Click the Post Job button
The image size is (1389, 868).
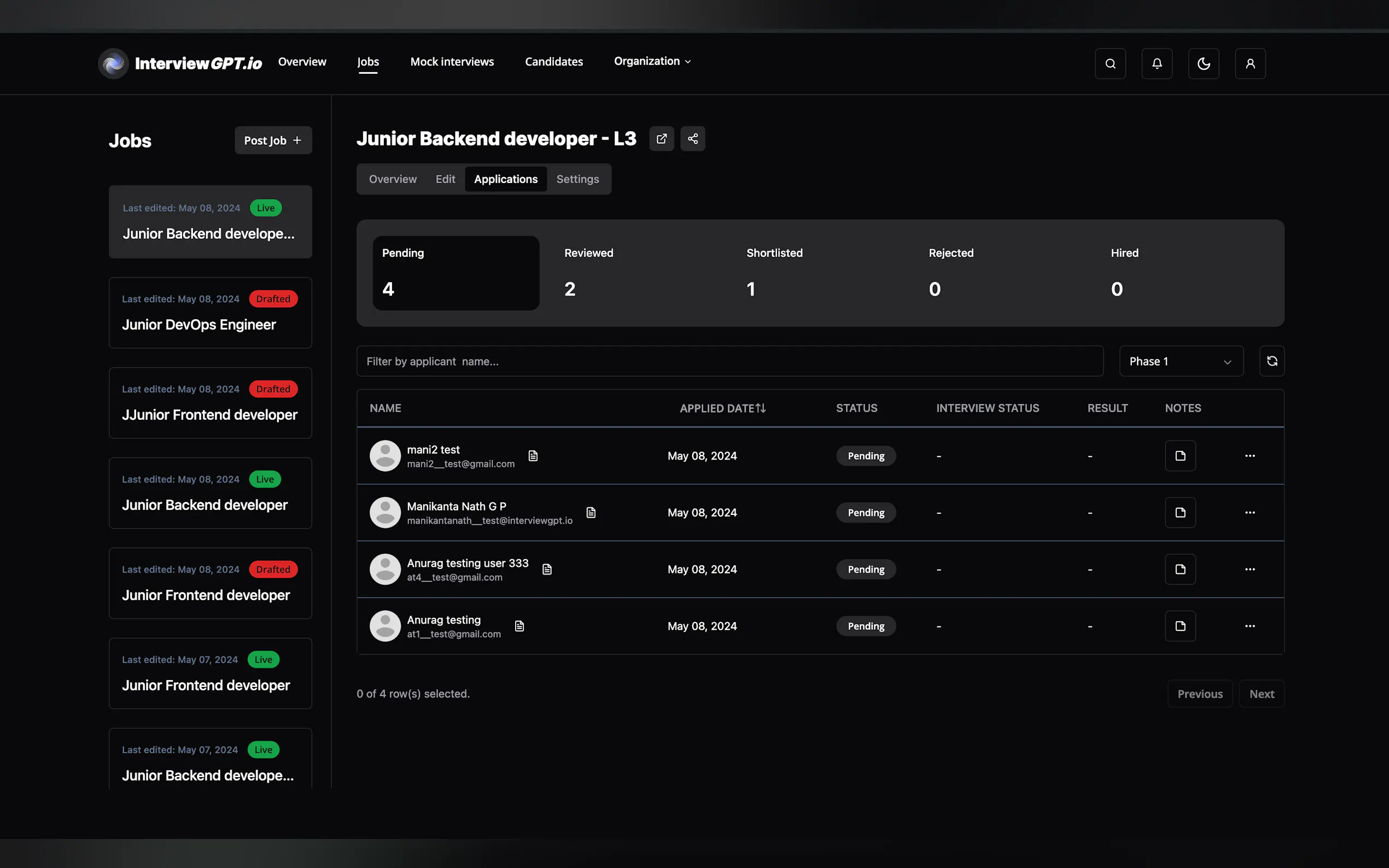click(x=273, y=140)
